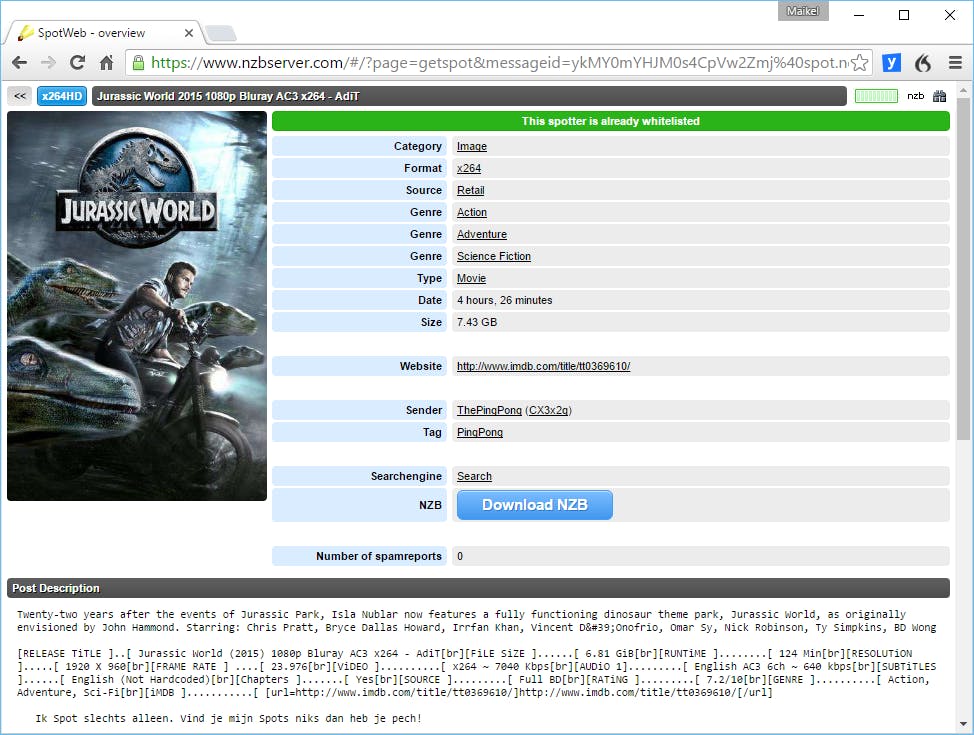Go back in the browser
Screen dimensions: 974x735
click(x=19, y=63)
